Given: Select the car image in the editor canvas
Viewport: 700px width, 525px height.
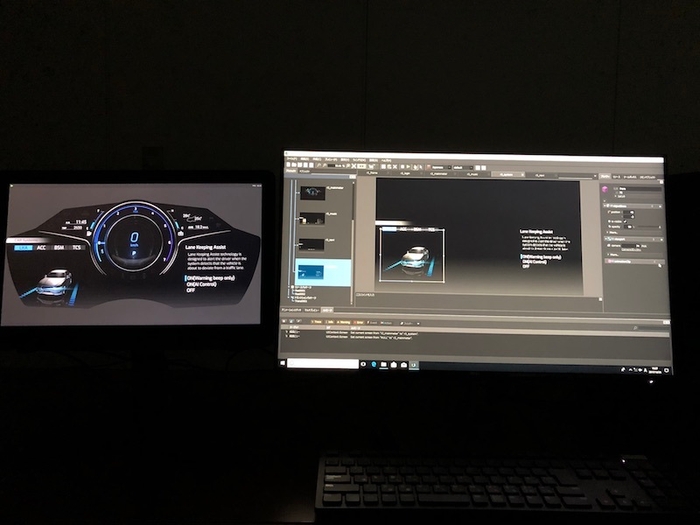Looking at the screenshot, I should click(x=412, y=256).
